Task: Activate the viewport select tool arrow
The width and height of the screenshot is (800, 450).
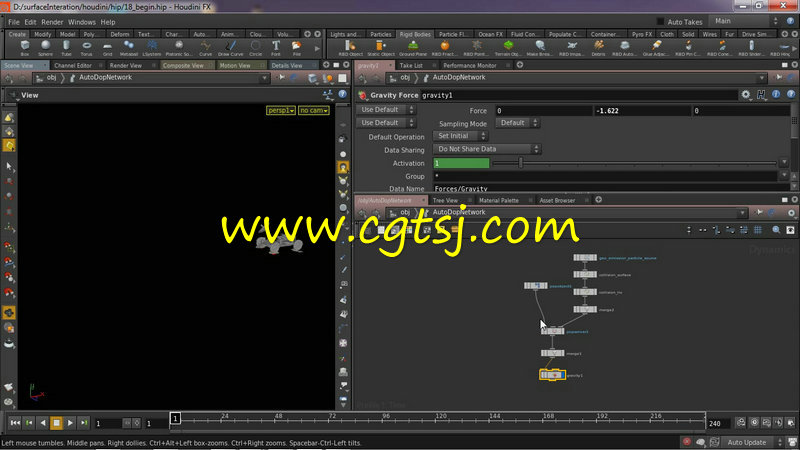Action: (x=9, y=166)
